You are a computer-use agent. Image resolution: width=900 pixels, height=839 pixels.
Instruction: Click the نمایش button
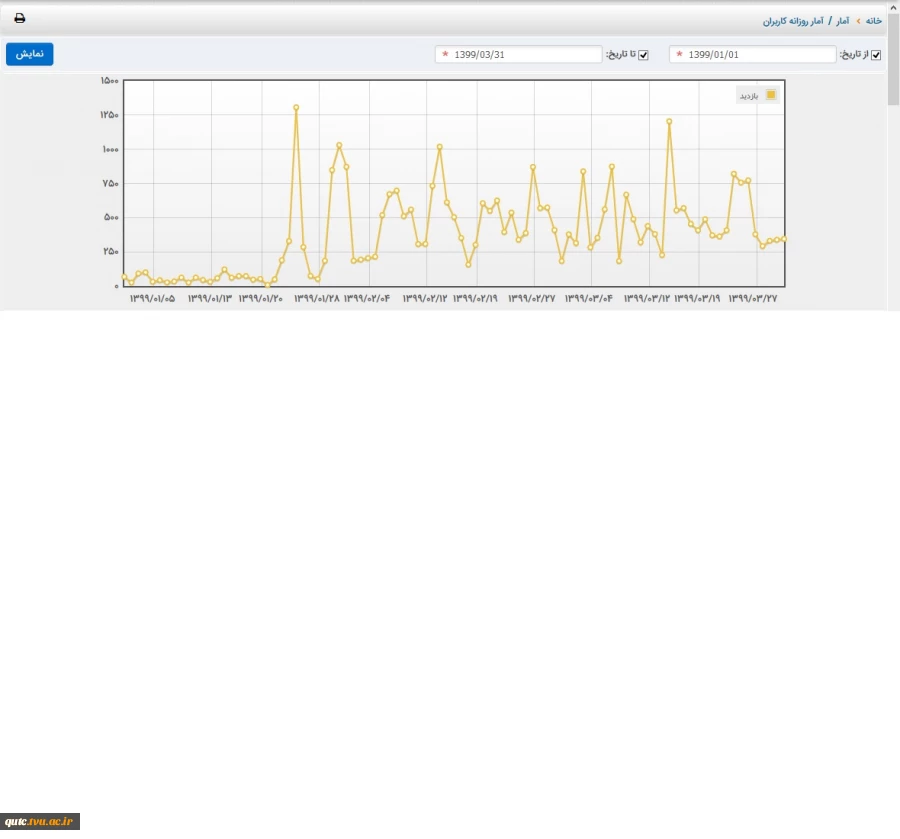click(x=30, y=54)
